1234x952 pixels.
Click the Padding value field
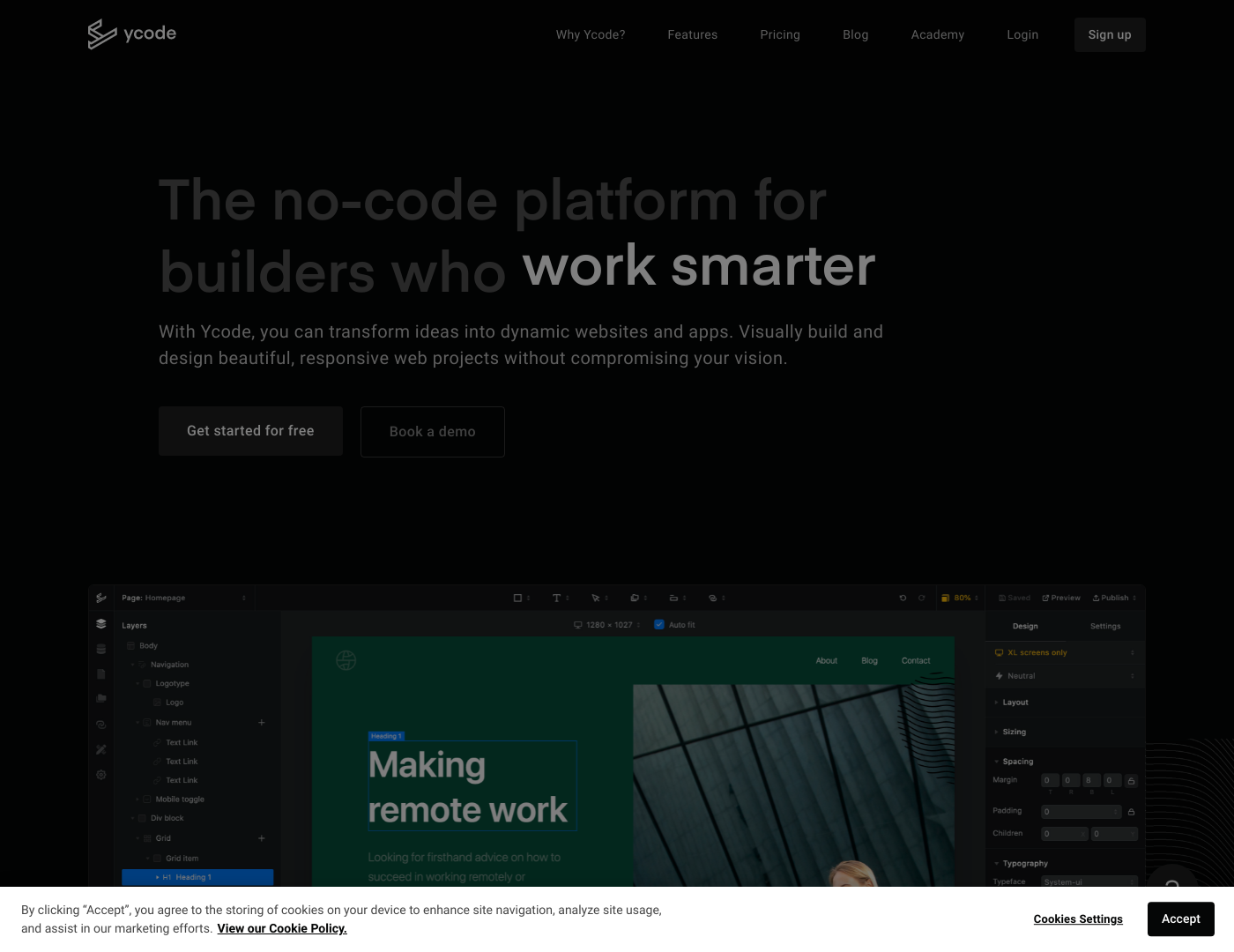pyautogui.click(x=1082, y=812)
